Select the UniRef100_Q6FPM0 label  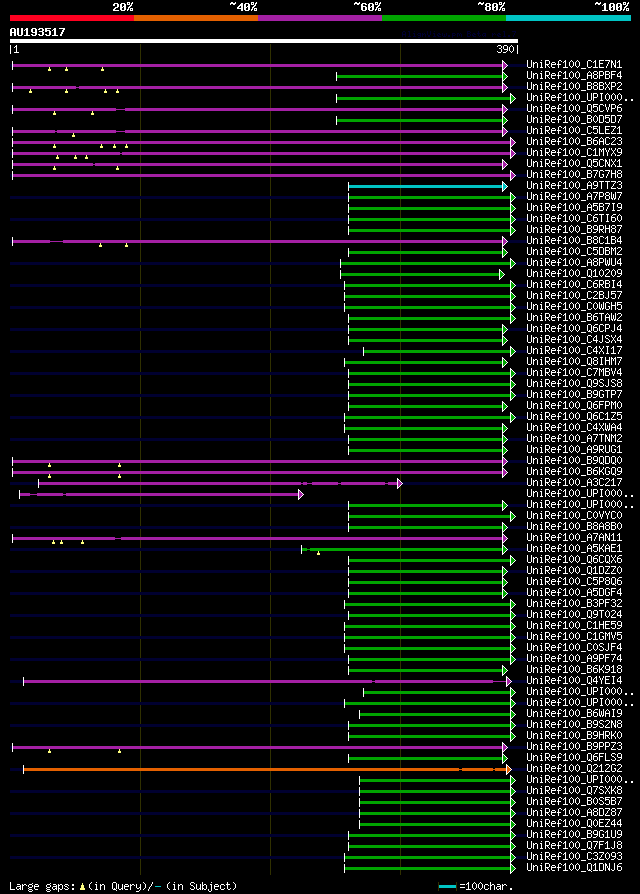point(574,405)
